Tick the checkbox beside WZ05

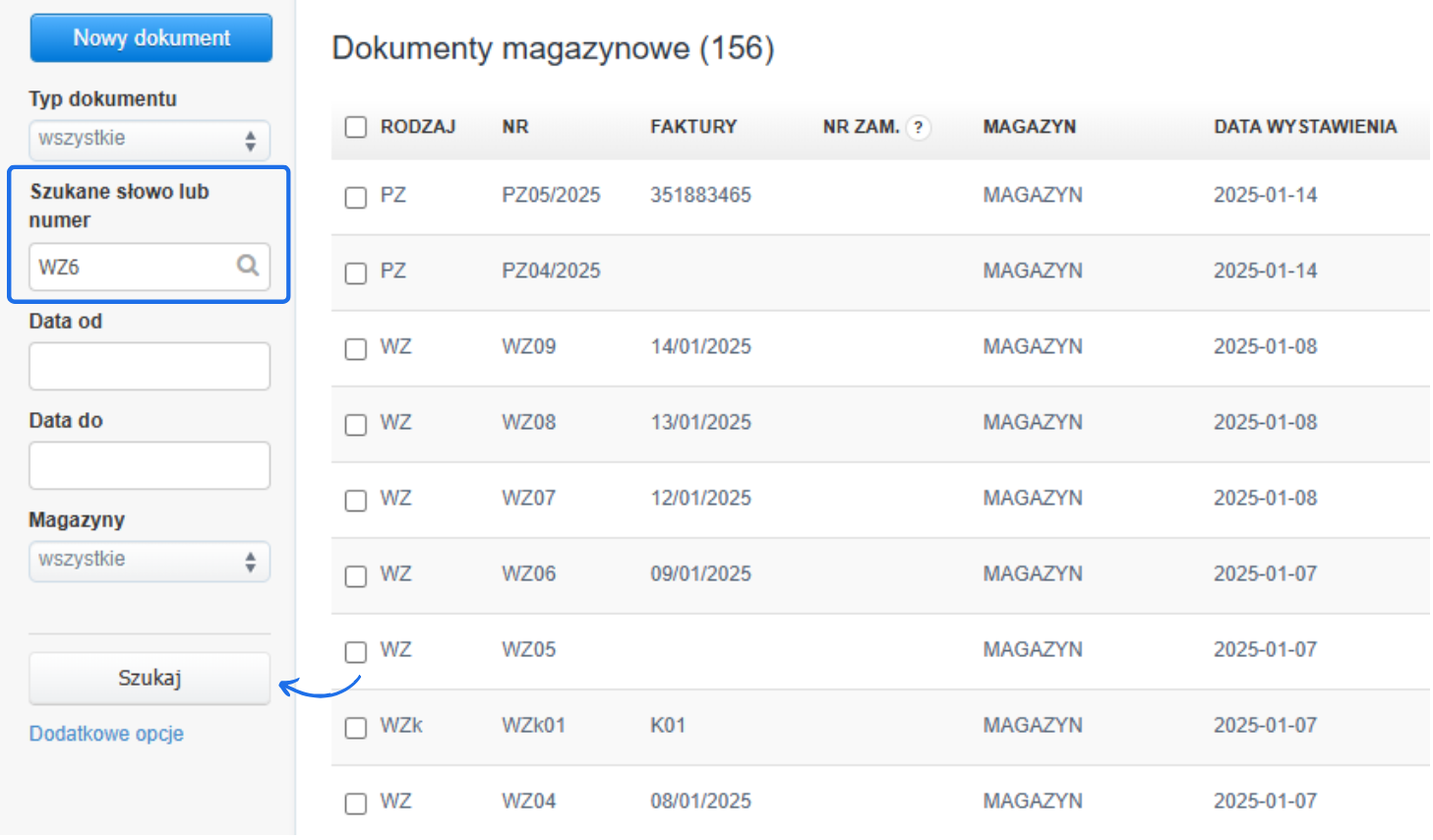coord(355,652)
